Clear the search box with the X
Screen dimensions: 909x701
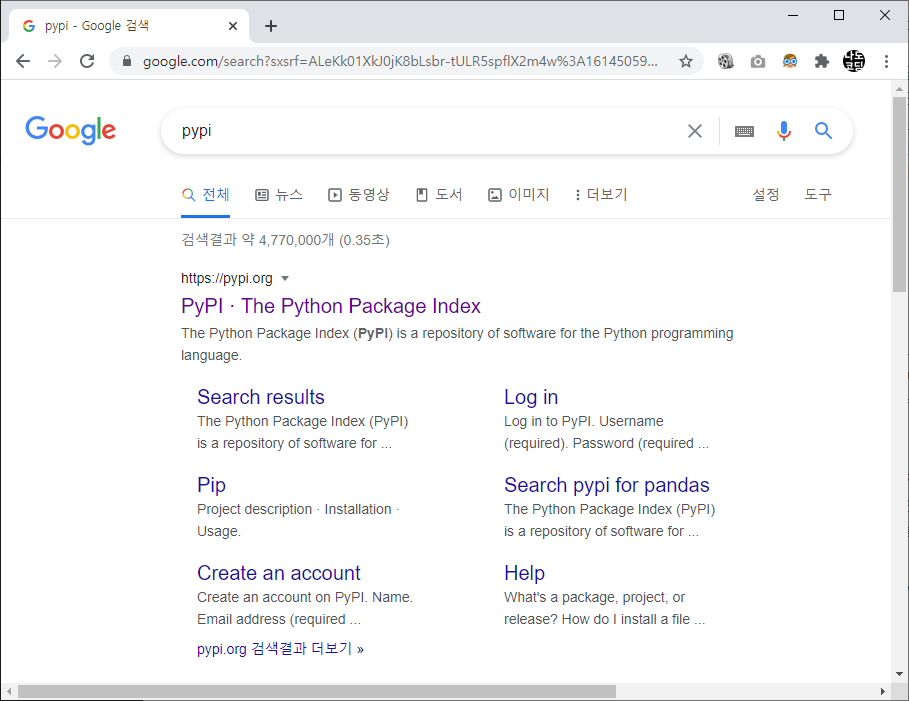click(x=695, y=131)
